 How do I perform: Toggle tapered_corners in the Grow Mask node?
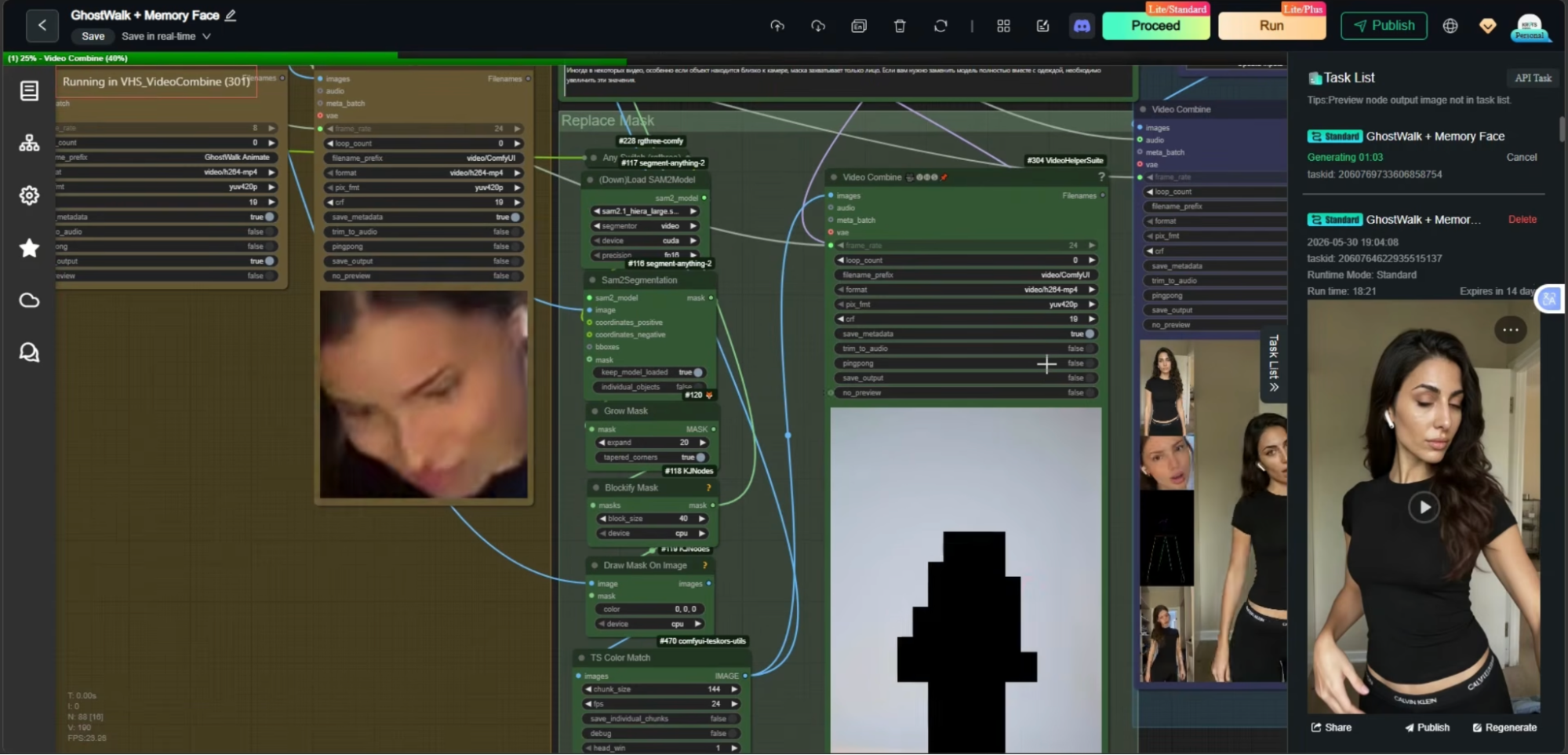click(x=700, y=458)
